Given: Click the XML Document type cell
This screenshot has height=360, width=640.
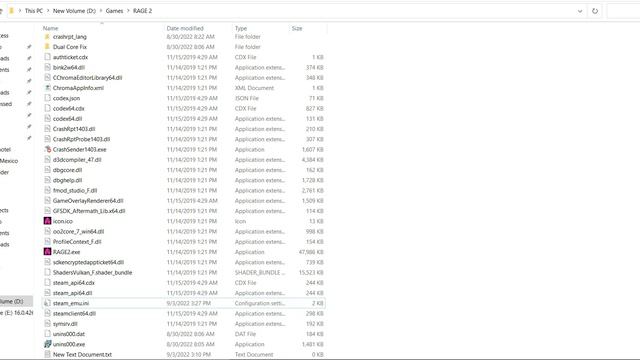Looking at the screenshot, I should pos(254,88).
